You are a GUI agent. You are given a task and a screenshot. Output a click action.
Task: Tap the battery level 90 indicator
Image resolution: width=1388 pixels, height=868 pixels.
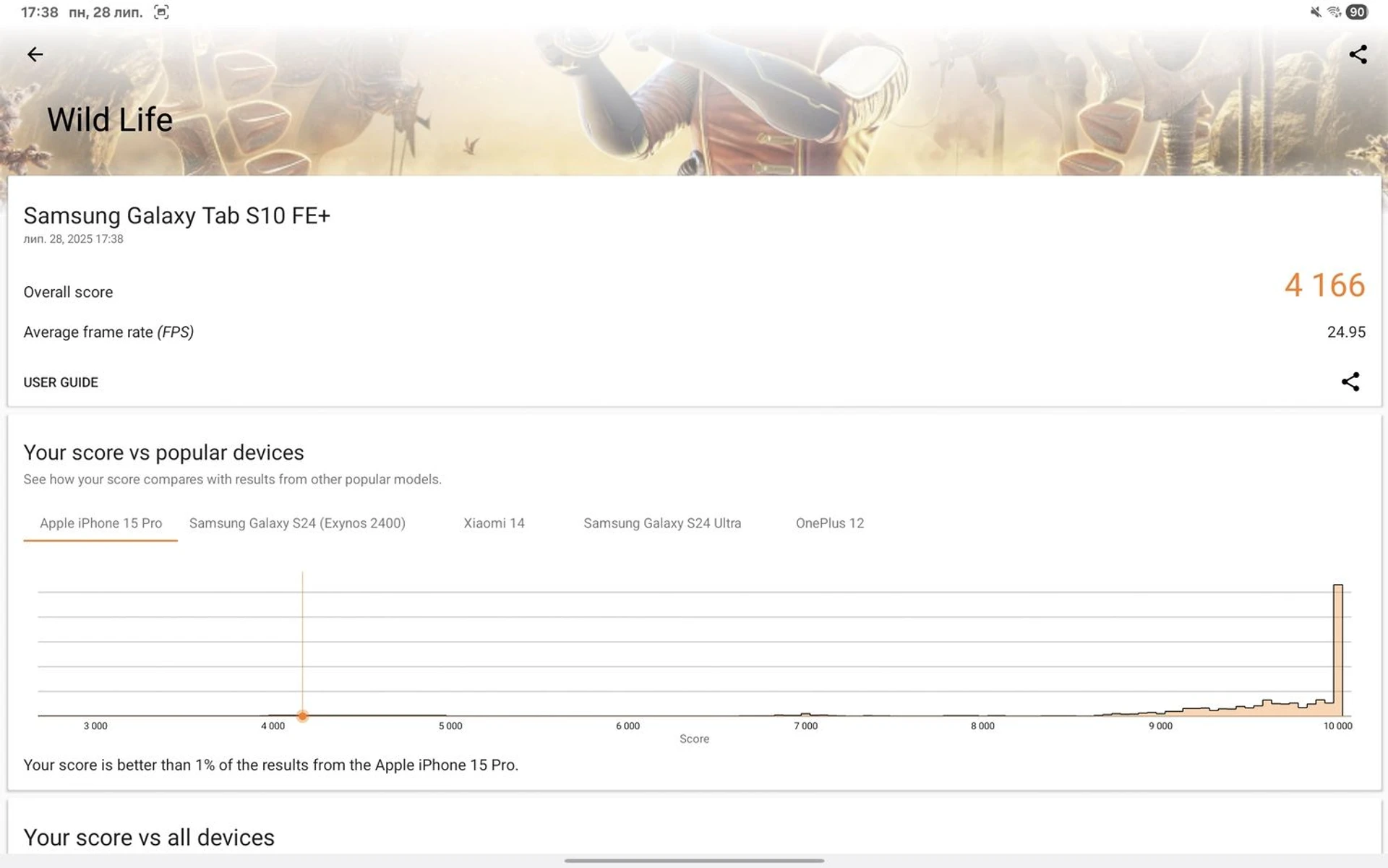coord(1357,12)
